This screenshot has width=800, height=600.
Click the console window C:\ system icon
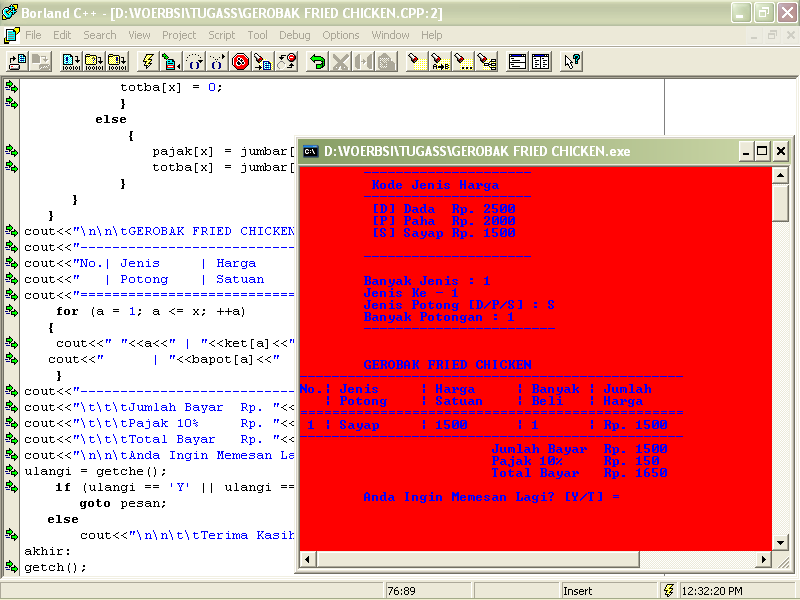point(310,152)
